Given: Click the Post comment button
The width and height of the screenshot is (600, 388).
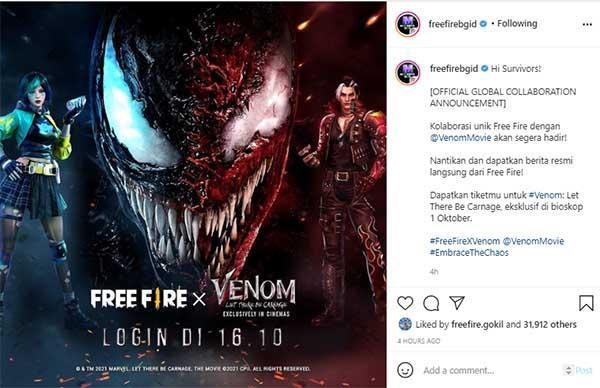Looking at the screenshot, I should pos(584,370).
